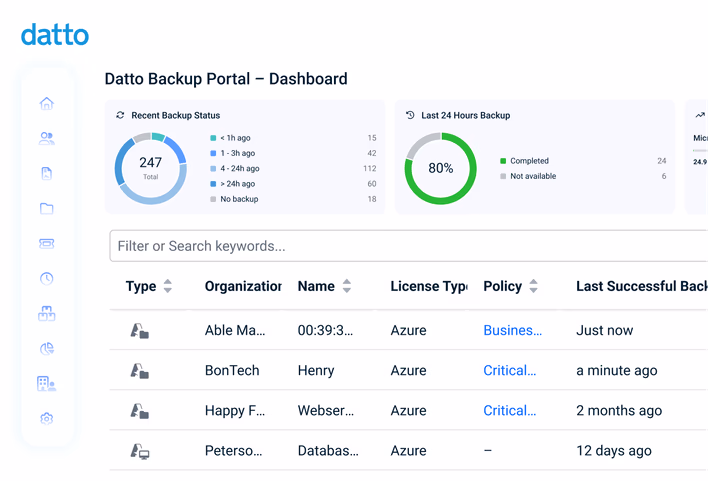Click the Azure type icon in the Happy F... row
Image resolution: width=708 pixels, height=481 pixels.
pos(140,411)
